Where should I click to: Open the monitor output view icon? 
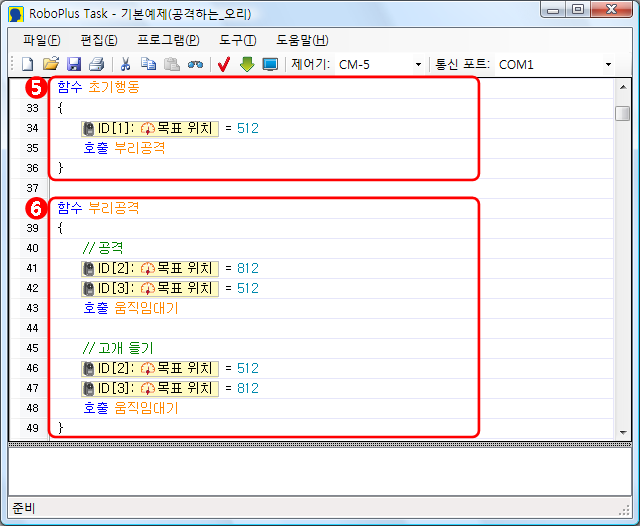tap(270, 64)
